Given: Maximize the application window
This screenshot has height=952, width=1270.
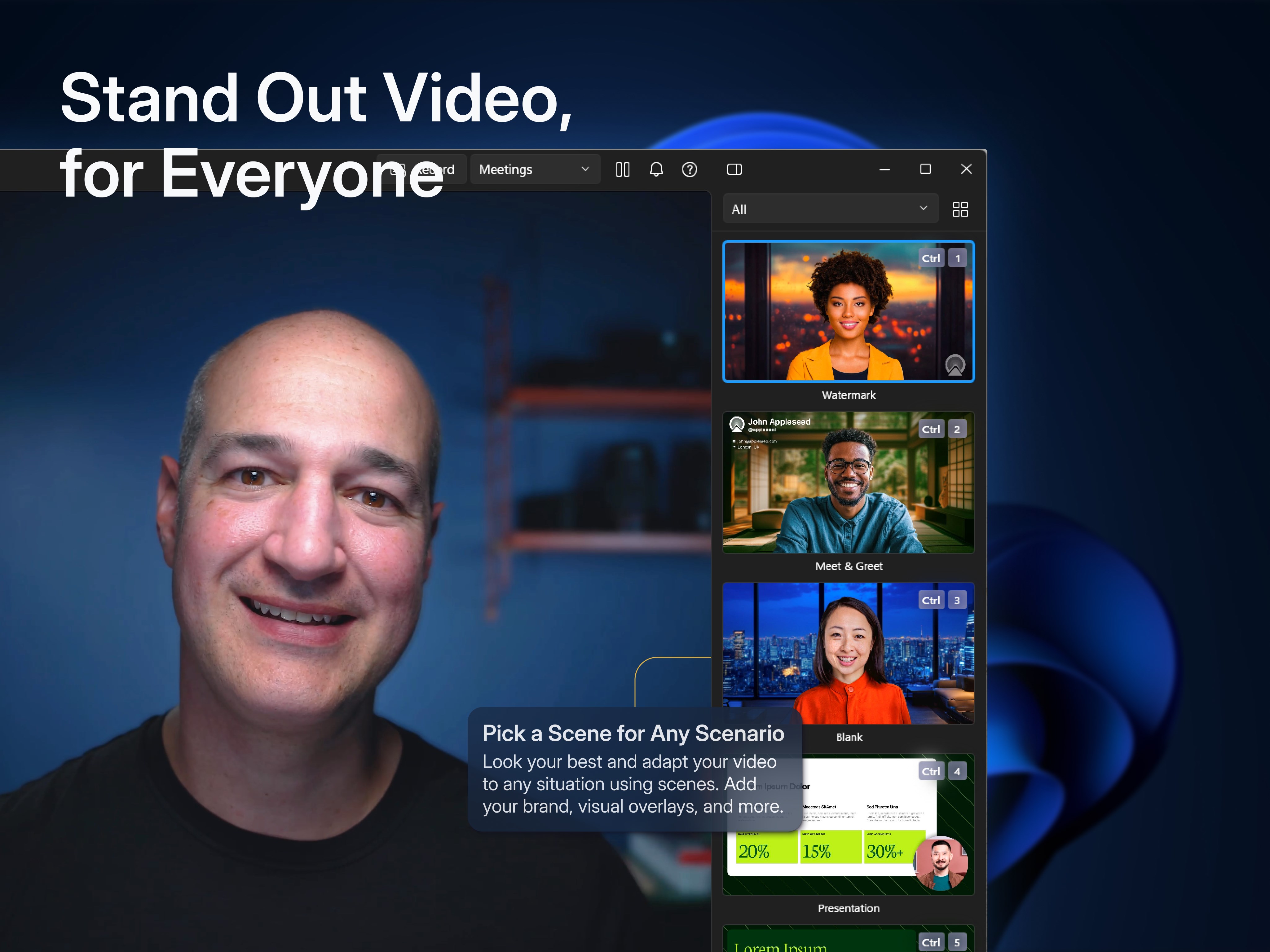Looking at the screenshot, I should click(x=925, y=169).
